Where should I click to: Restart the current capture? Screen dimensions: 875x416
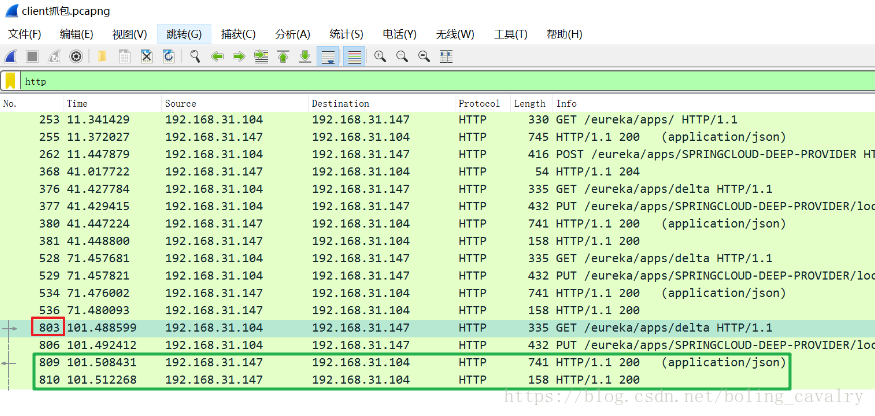pos(54,56)
